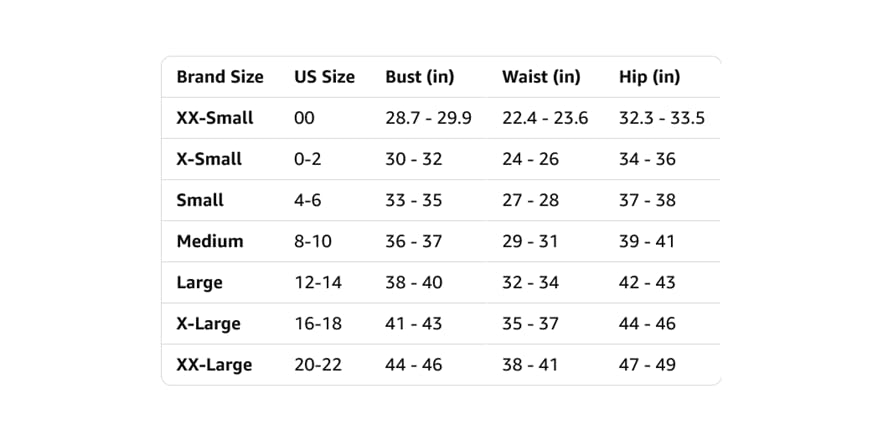Select the Waist (in) column header
This screenshot has width=882, height=441.
coord(541,77)
